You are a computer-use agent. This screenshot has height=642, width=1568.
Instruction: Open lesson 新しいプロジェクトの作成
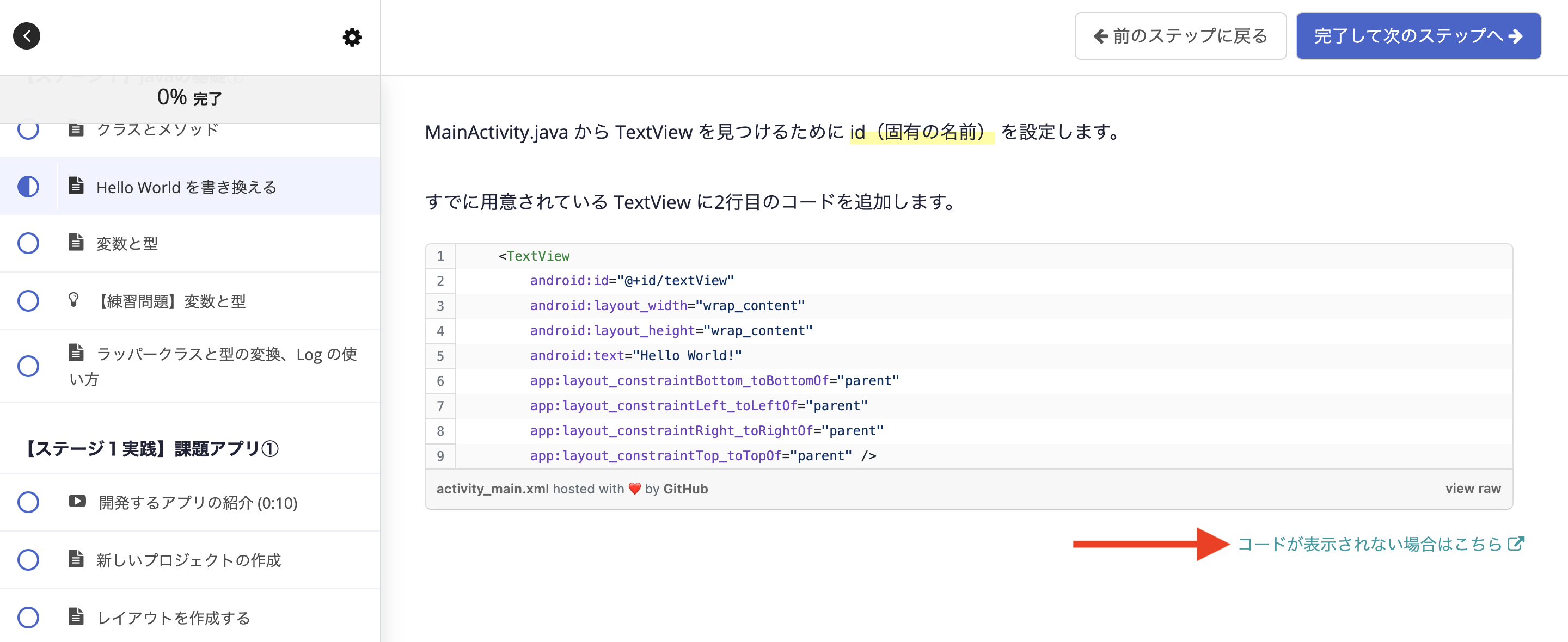click(190, 560)
